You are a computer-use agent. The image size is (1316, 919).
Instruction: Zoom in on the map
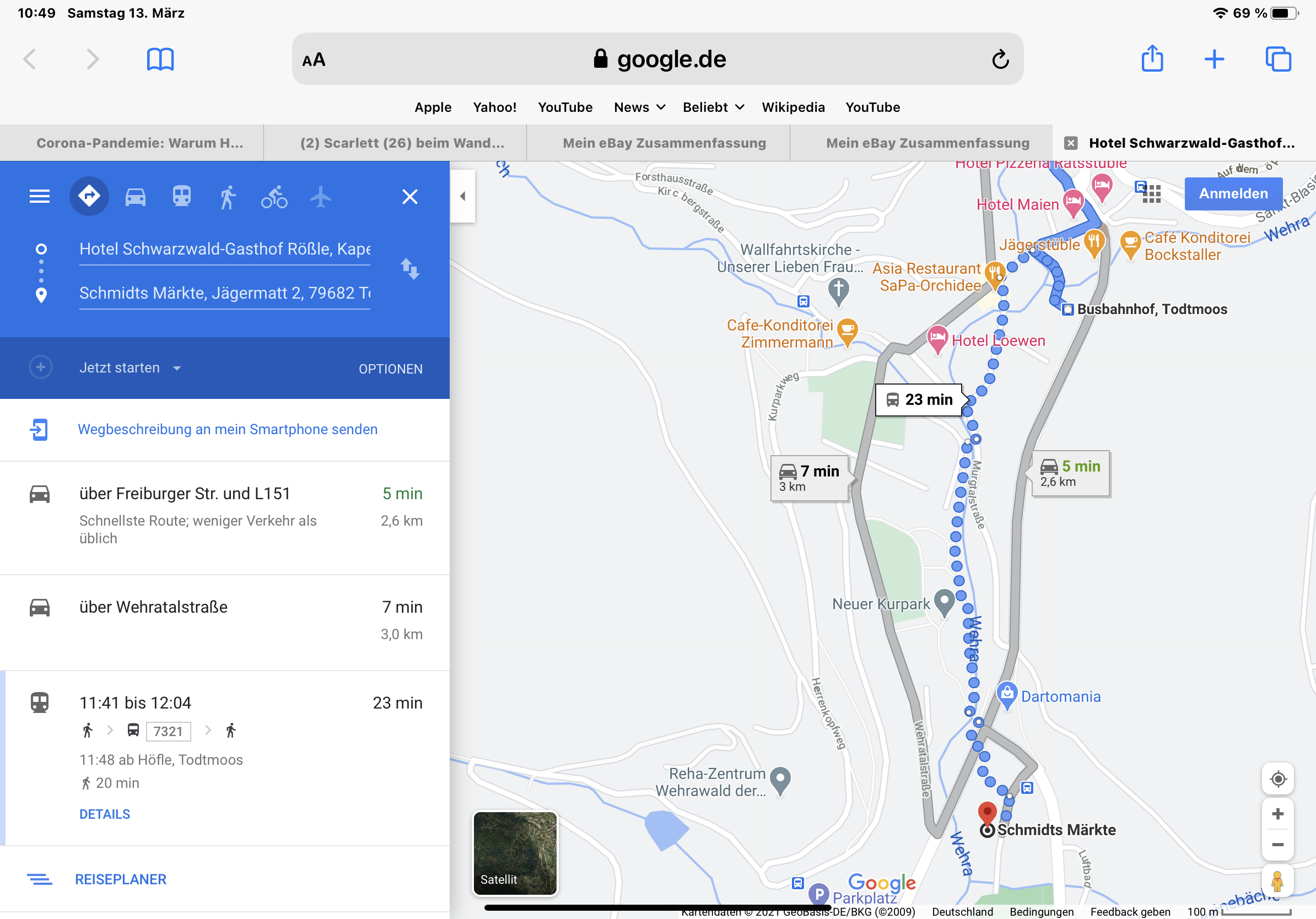(x=1277, y=814)
